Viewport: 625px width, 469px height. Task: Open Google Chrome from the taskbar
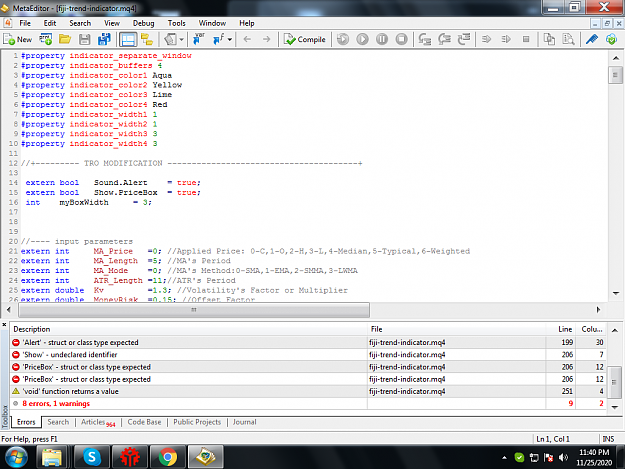pyautogui.click(x=168, y=457)
